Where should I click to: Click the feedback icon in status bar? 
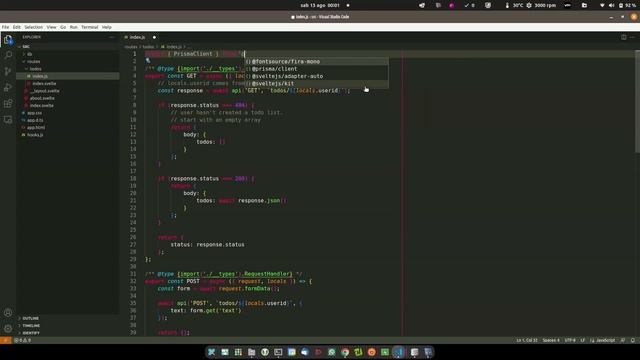(x=623, y=340)
